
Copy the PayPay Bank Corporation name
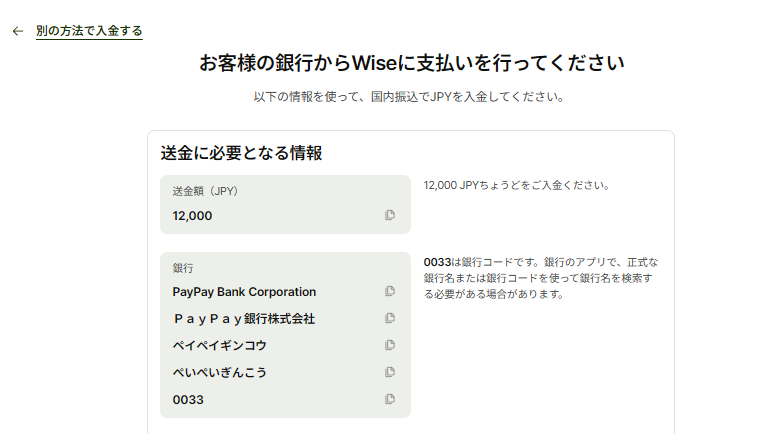(390, 291)
